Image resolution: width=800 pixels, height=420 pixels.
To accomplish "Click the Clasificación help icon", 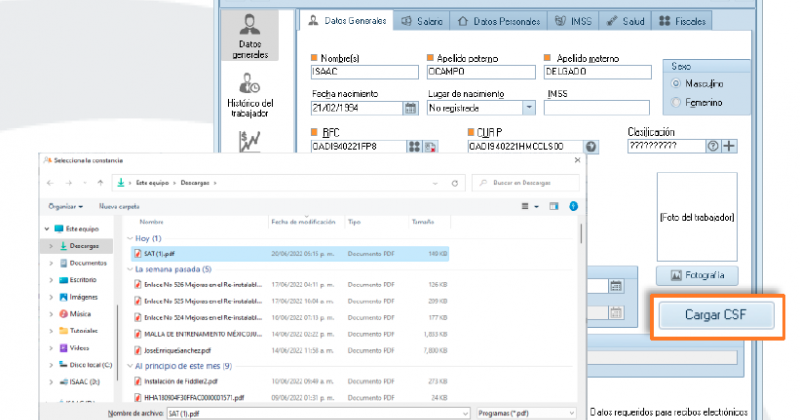I will pyautogui.click(x=713, y=146).
